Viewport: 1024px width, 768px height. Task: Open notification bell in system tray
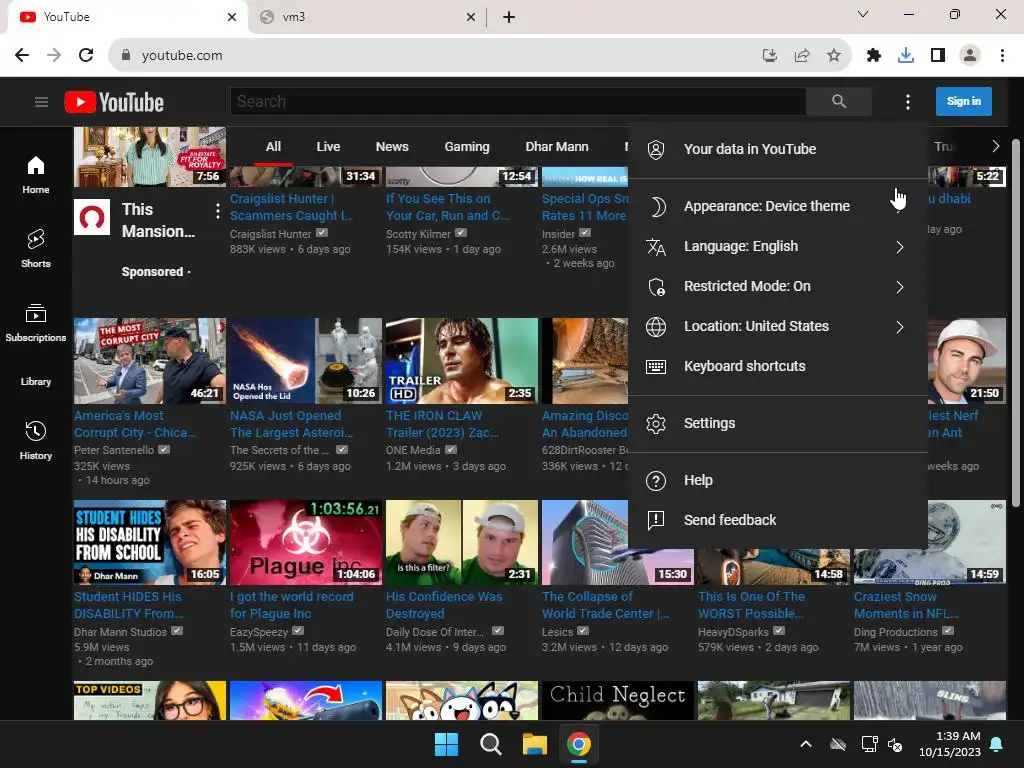997,744
